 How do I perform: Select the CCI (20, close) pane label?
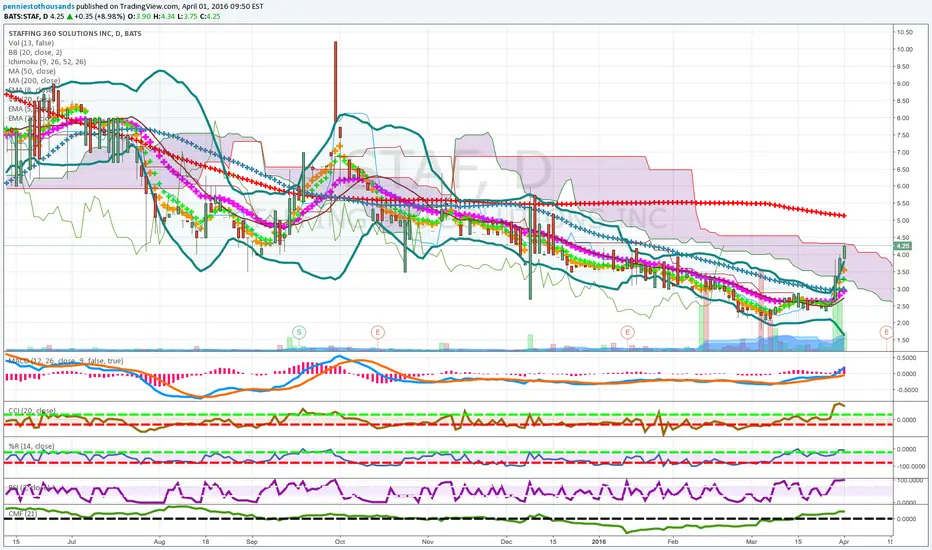pos(32,411)
